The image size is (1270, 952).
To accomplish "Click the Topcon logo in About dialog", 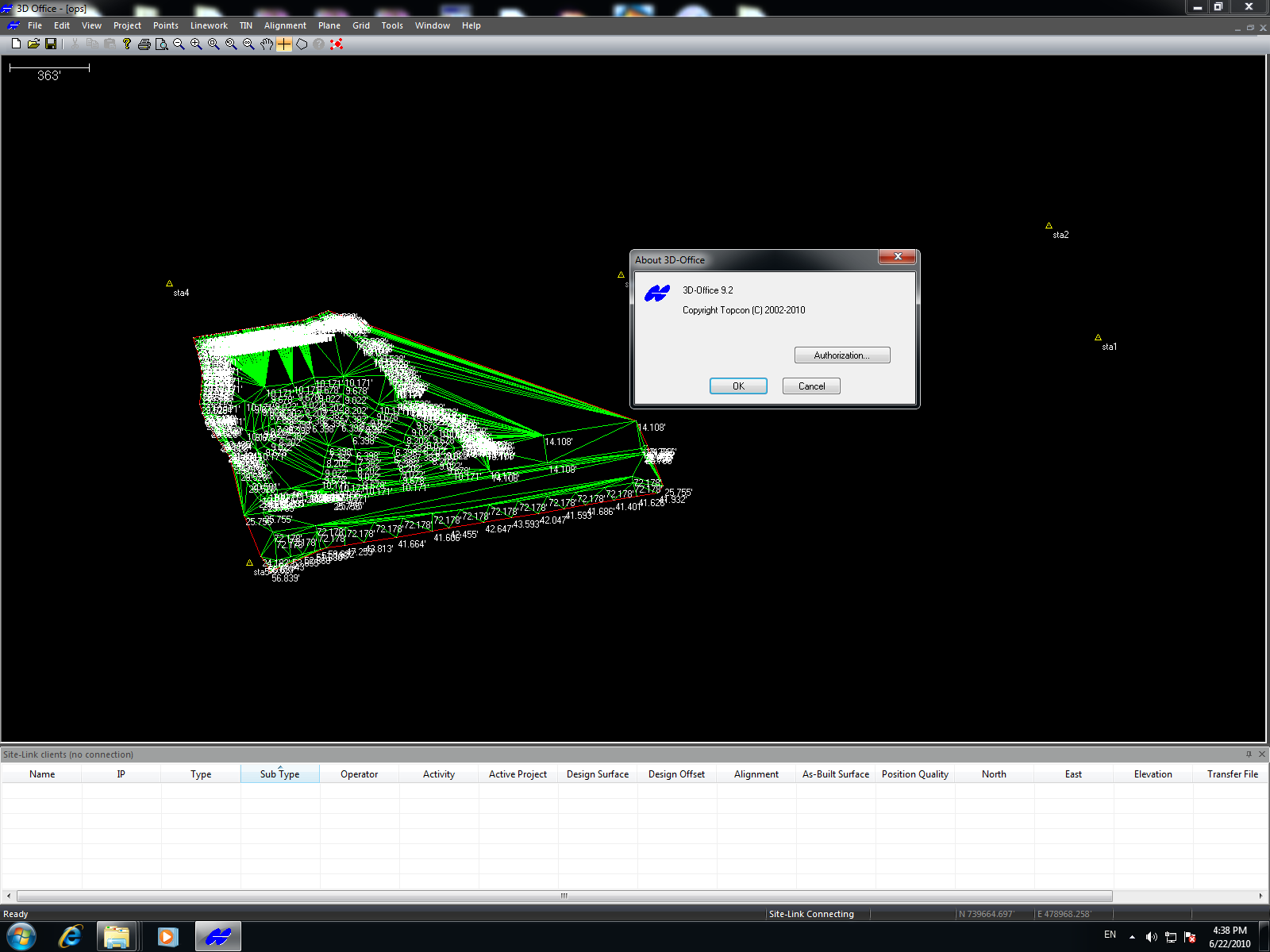I will (x=657, y=294).
